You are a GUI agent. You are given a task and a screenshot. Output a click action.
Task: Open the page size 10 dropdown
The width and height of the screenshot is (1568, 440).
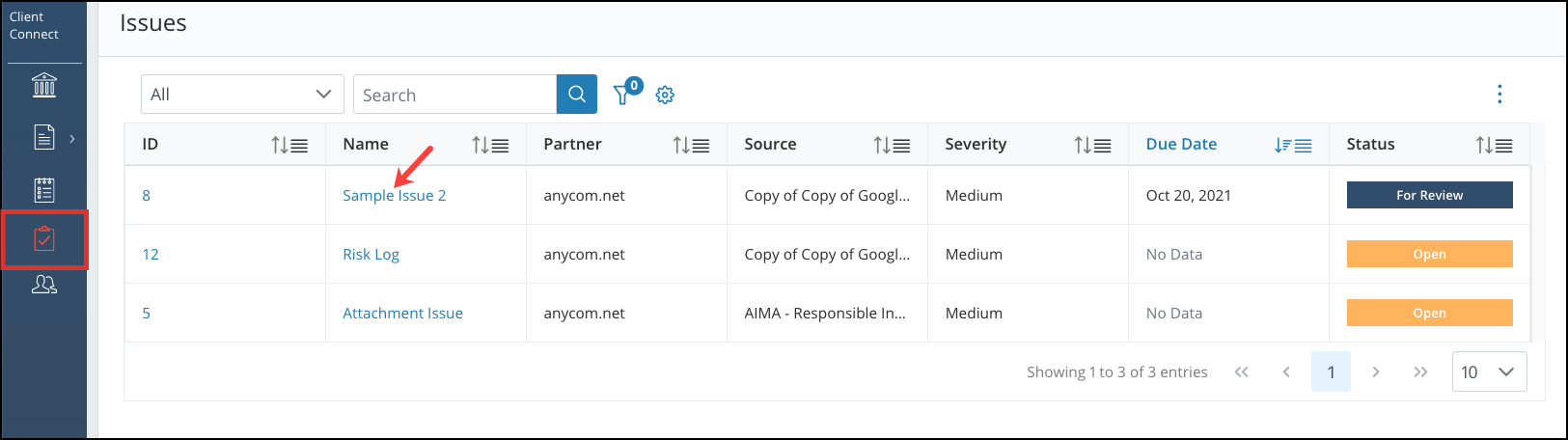[x=1489, y=371]
